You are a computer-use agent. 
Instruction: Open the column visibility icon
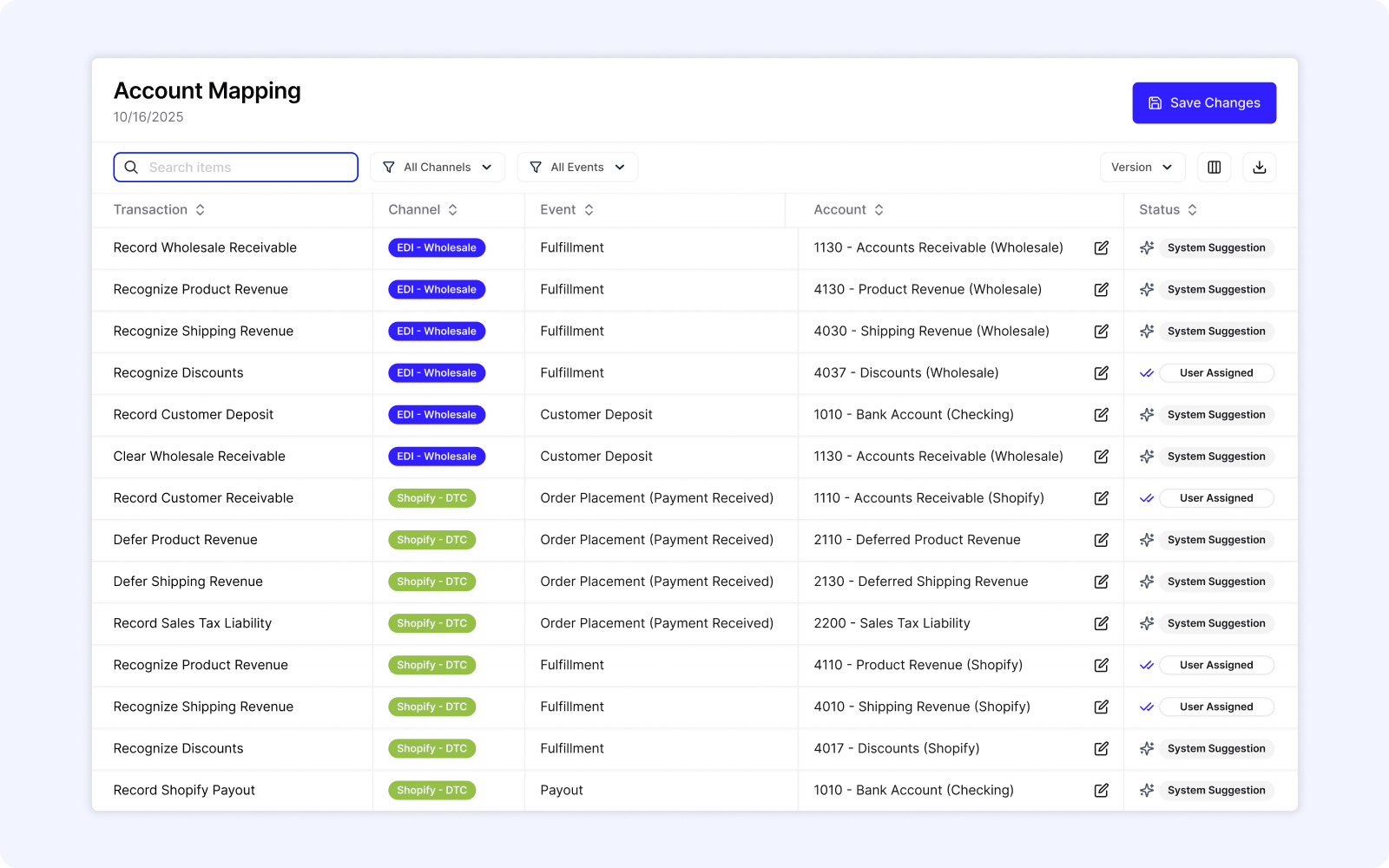1214,167
